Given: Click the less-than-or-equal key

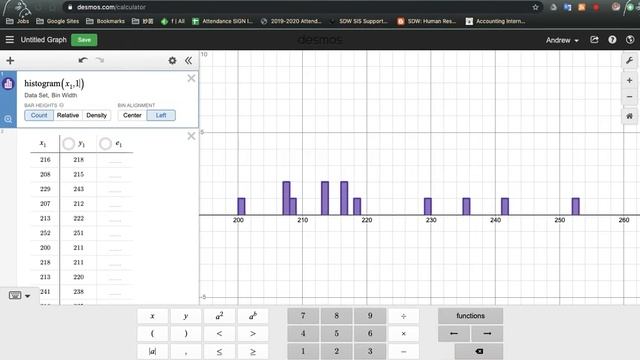Looking at the screenshot, I should pos(219,351).
